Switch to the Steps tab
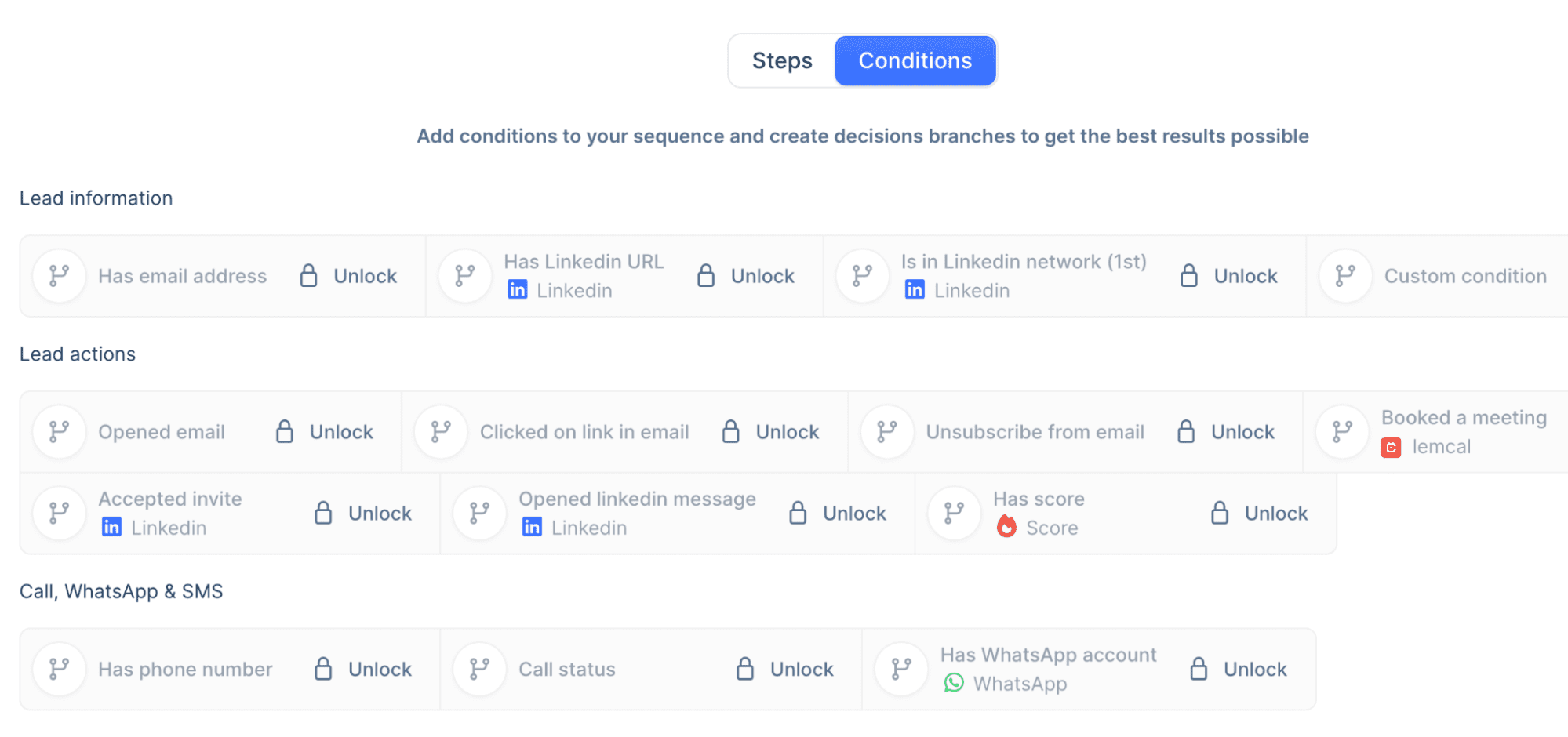Viewport: 1568px width, 737px height. tap(782, 61)
